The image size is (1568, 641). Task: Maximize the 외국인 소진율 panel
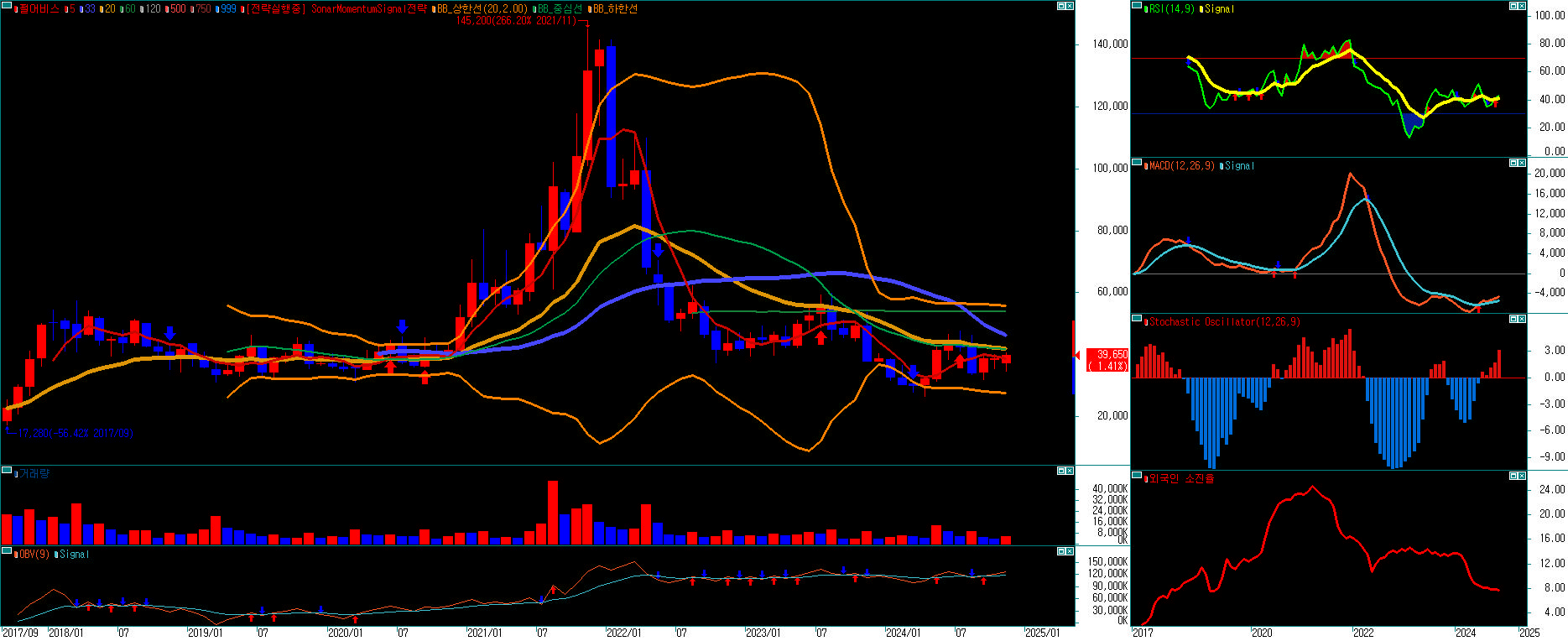[1513, 476]
